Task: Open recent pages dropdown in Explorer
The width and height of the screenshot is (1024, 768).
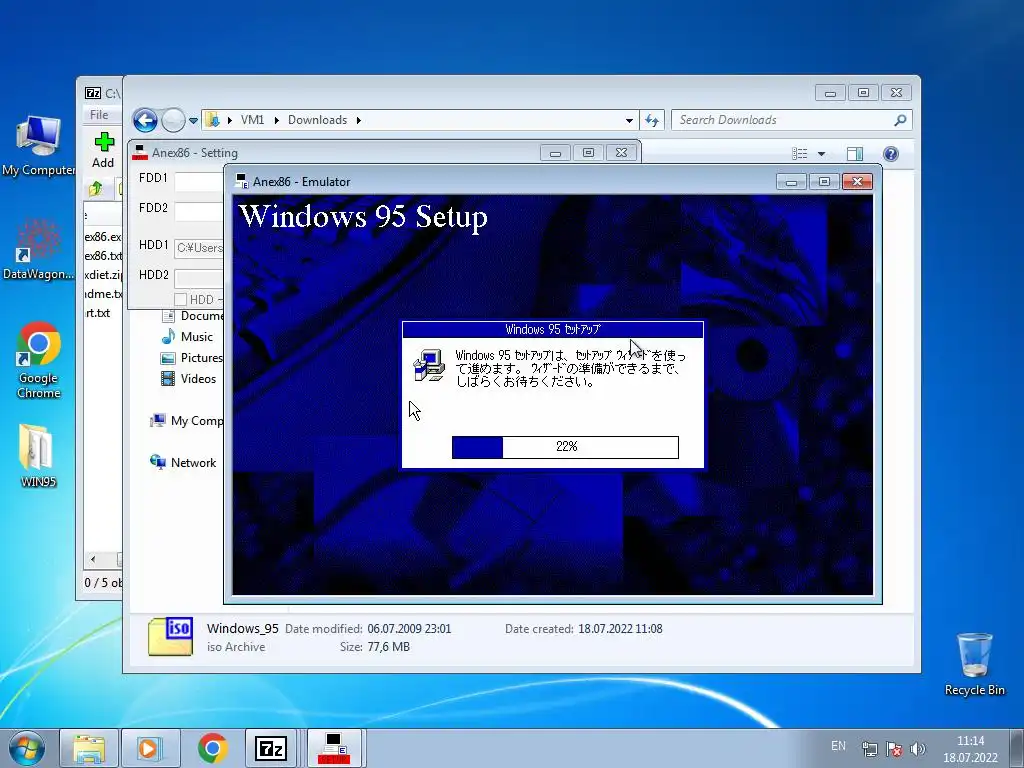Action: pos(193,121)
